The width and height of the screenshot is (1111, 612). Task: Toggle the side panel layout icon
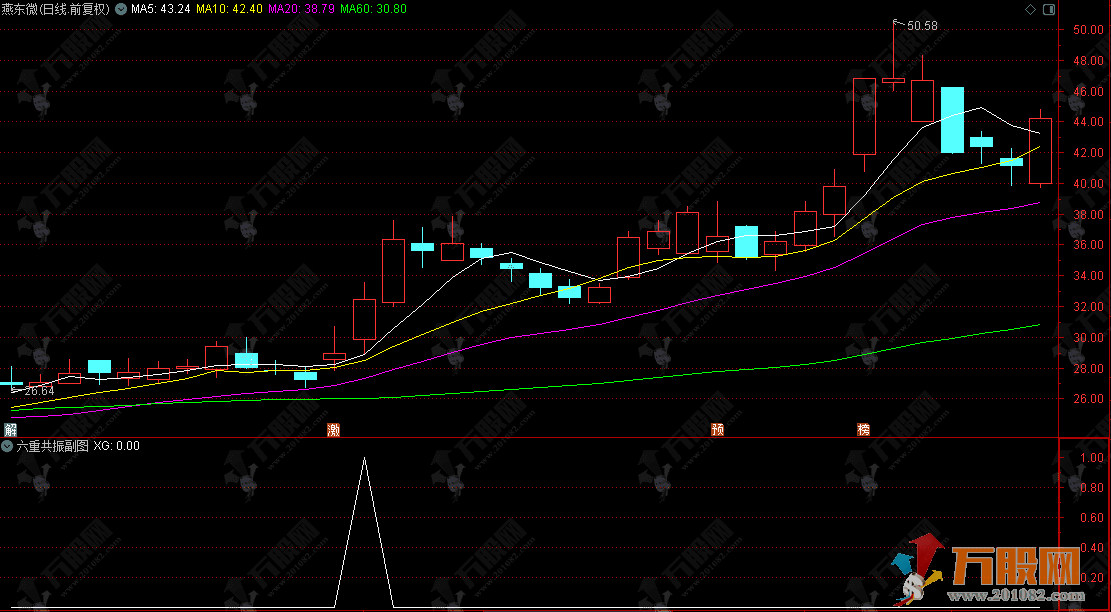[x=1048, y=9]
